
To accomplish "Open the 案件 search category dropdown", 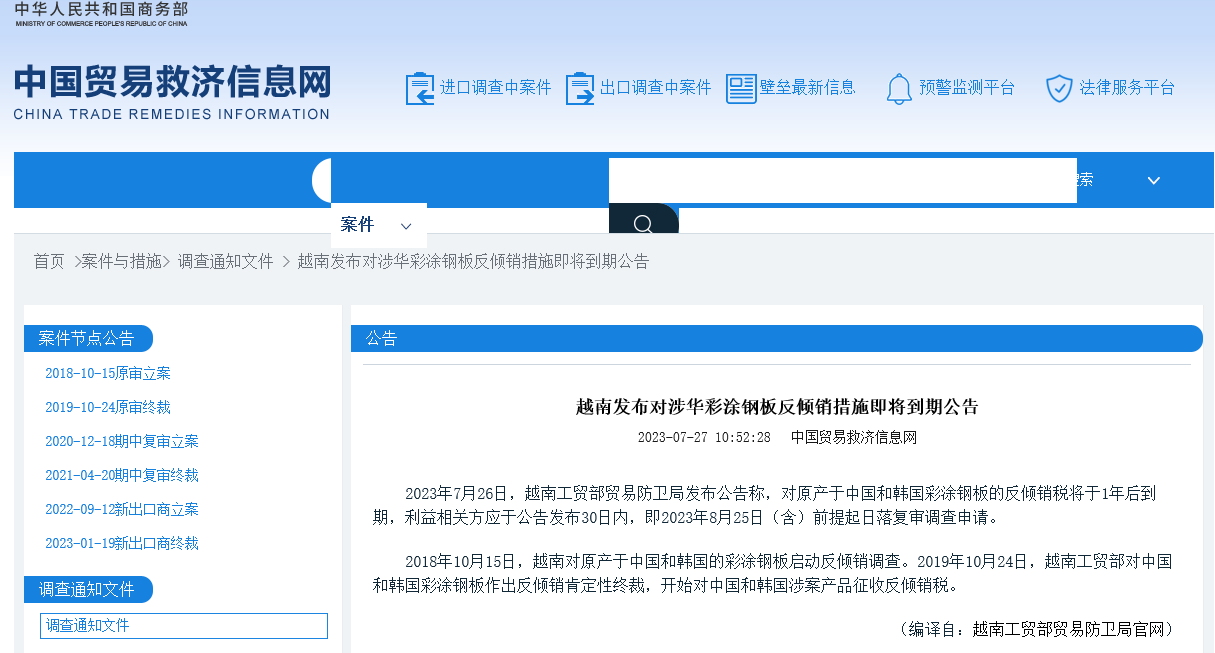I will [378, 225].
